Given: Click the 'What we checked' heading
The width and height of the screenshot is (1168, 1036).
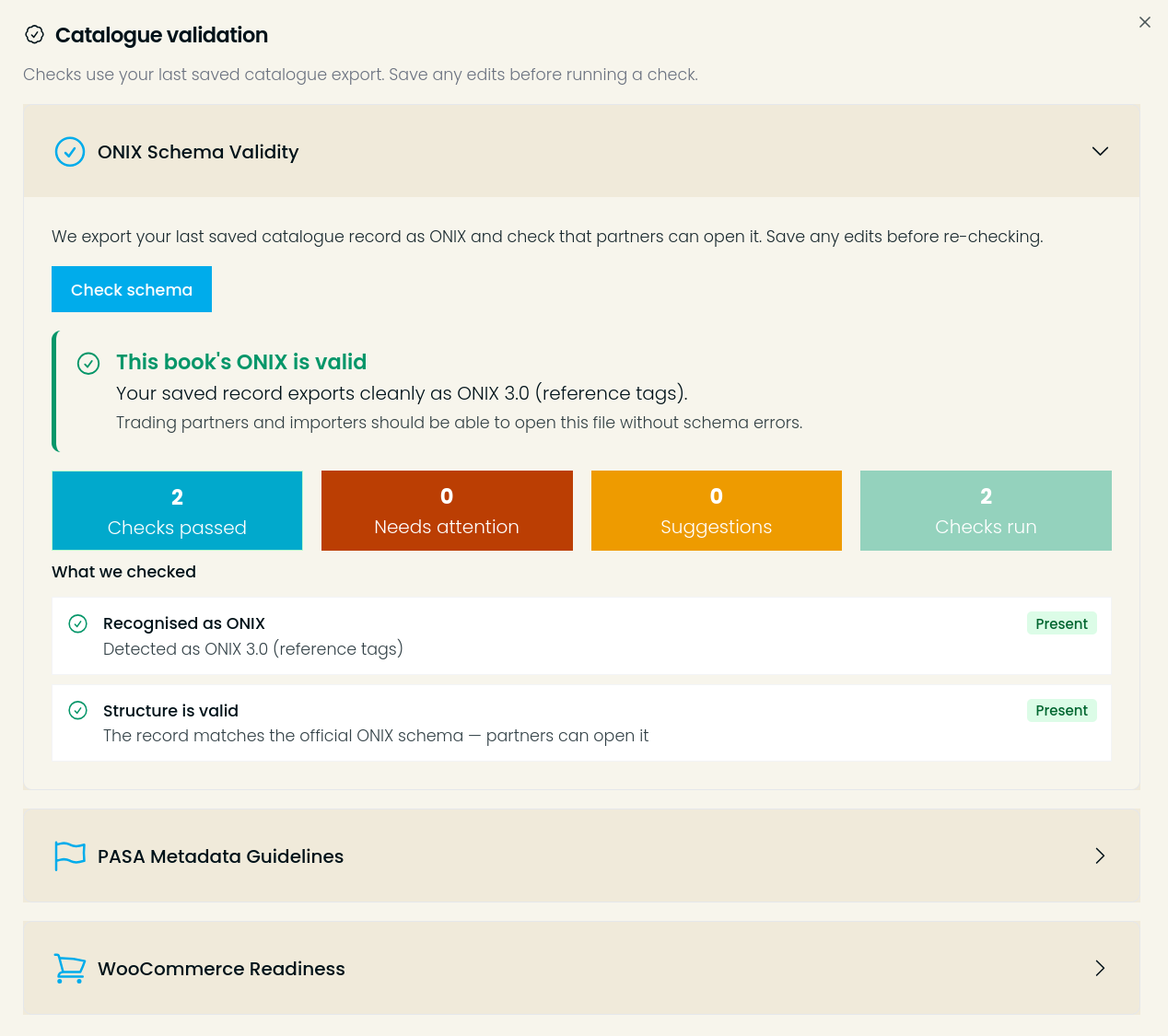Looking at the screenshot, I should [x=123, y=572].
